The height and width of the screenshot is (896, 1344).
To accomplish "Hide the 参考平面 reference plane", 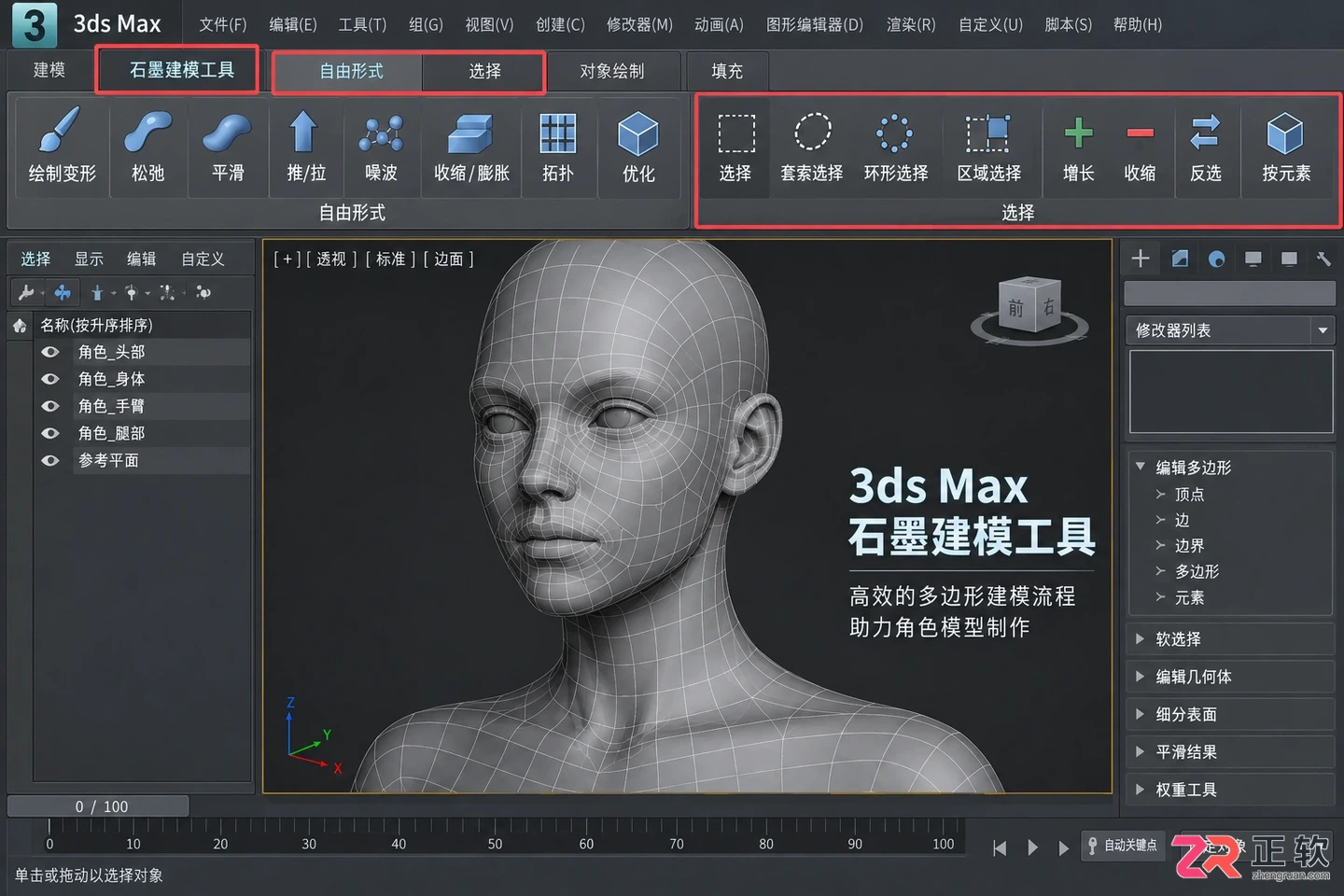I will 50,460.
